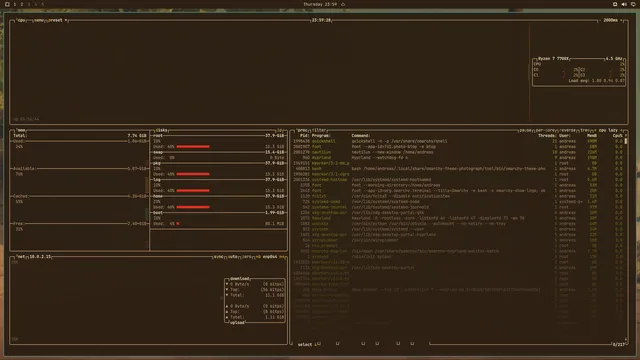Select the udiskie process row
The height and width of the screenshot is (360, 640).
458,224
